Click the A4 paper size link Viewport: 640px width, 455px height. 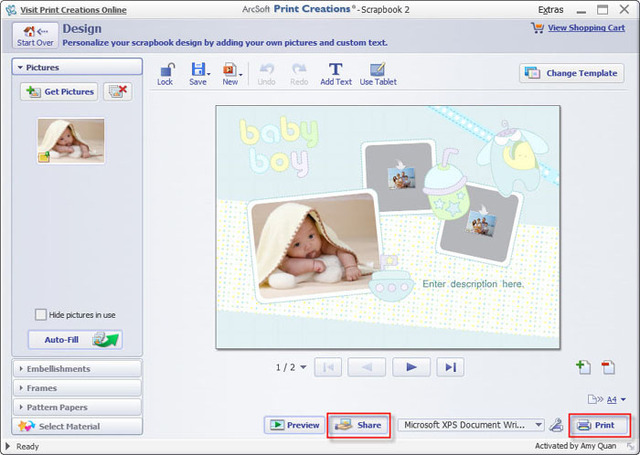(611, 400)
